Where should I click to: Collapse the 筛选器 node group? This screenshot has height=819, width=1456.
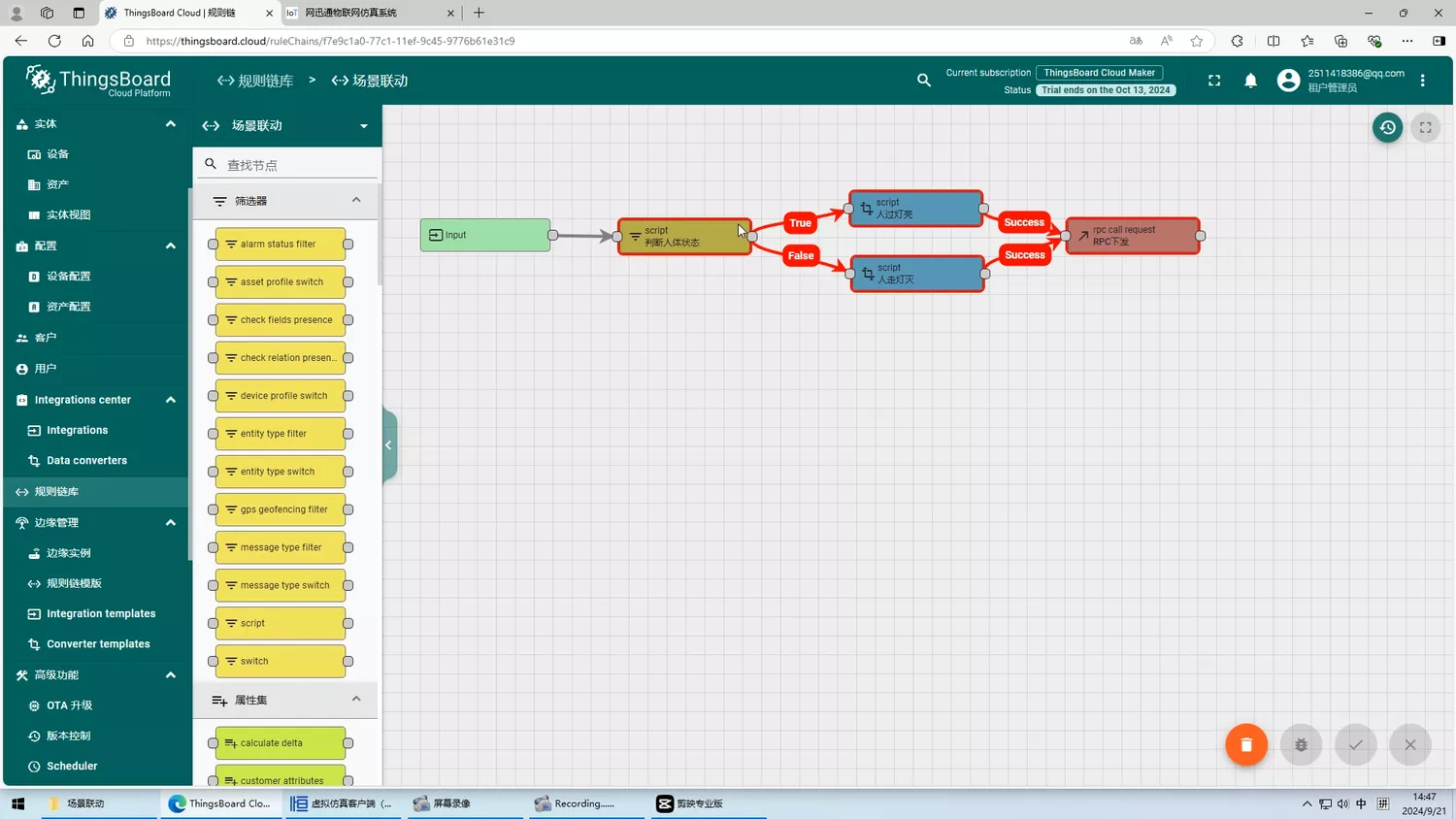coord(356,201)
